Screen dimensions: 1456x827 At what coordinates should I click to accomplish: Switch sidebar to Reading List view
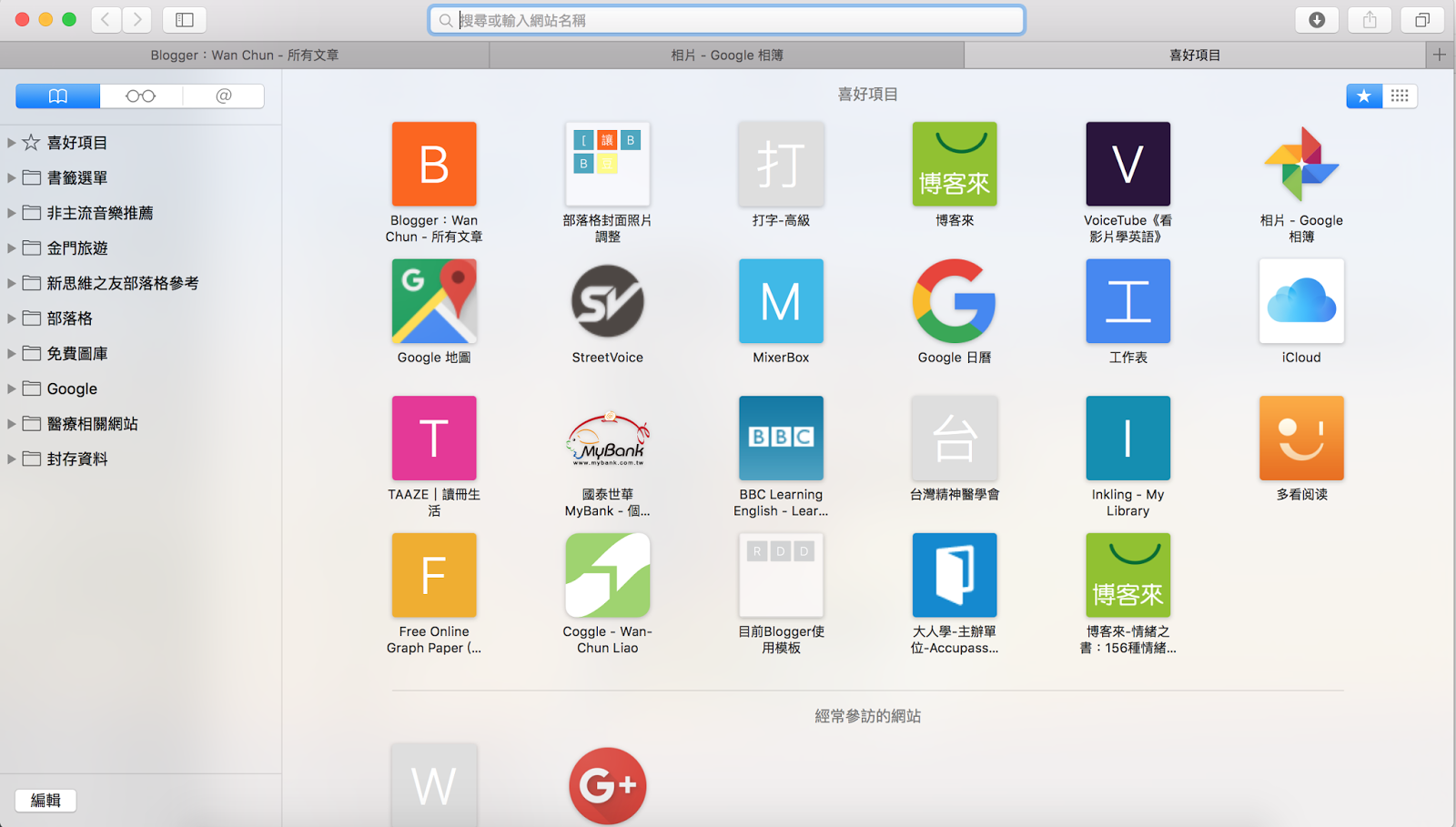140,96
